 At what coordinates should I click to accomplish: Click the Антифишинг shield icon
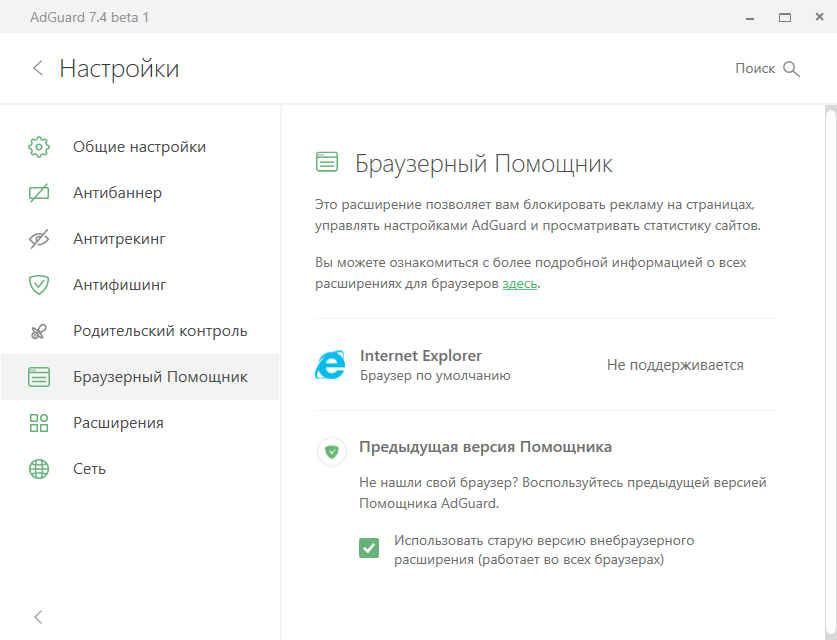39,285
